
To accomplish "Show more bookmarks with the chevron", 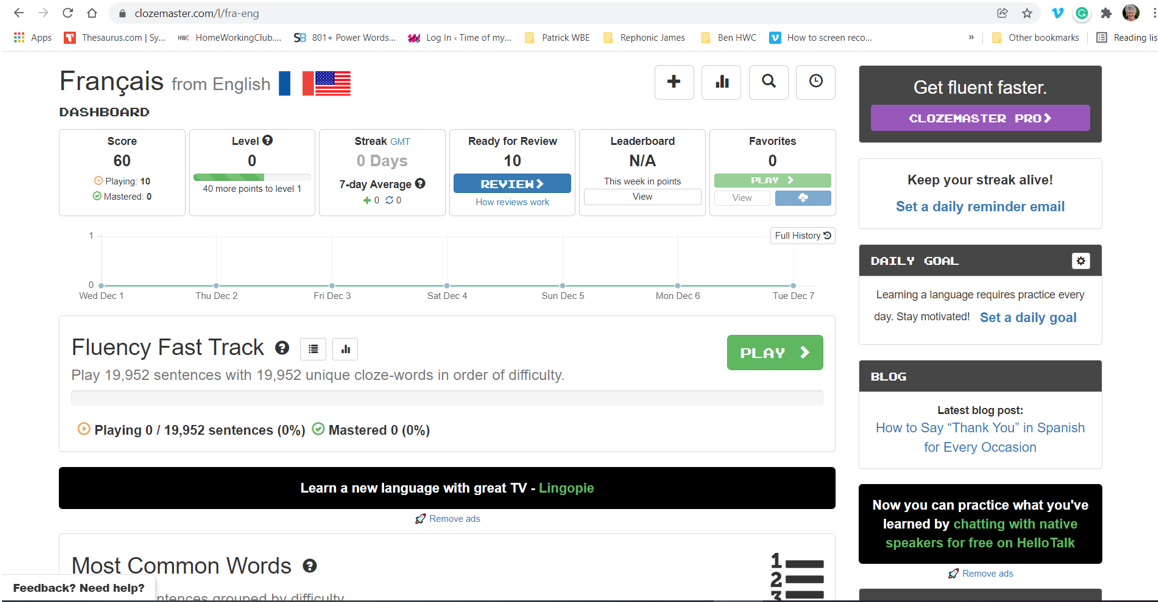I will tap(971, 38).
